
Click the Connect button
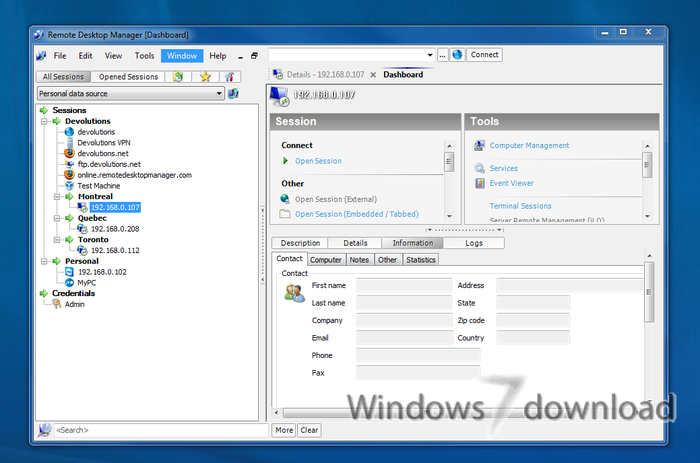(484, 55)
